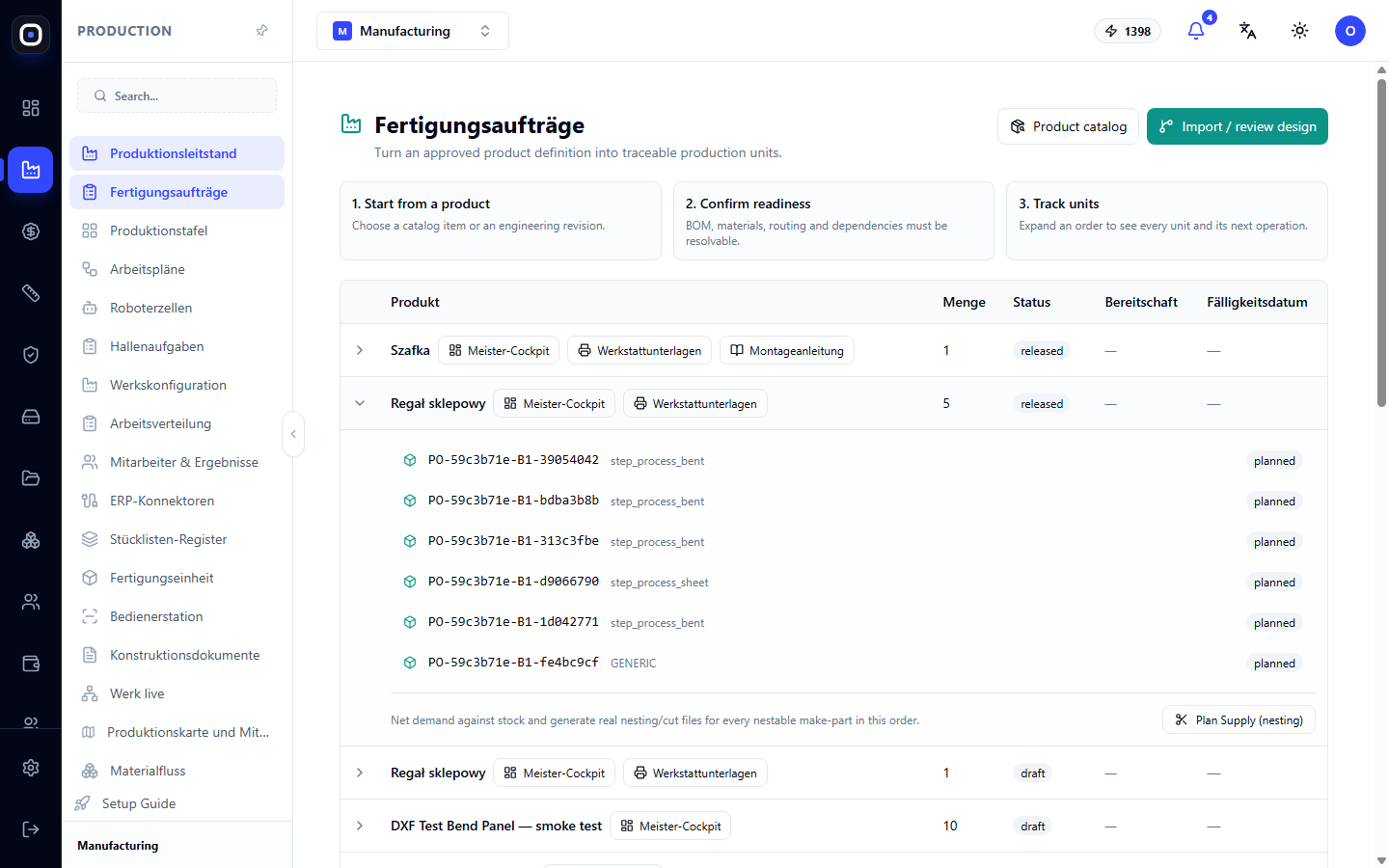Viewport: 1389px width, 868px height.
Task: Select unit PO-59c3b71e-B1-d9066790
Action: pyautogui.click(x=513, y=582)
